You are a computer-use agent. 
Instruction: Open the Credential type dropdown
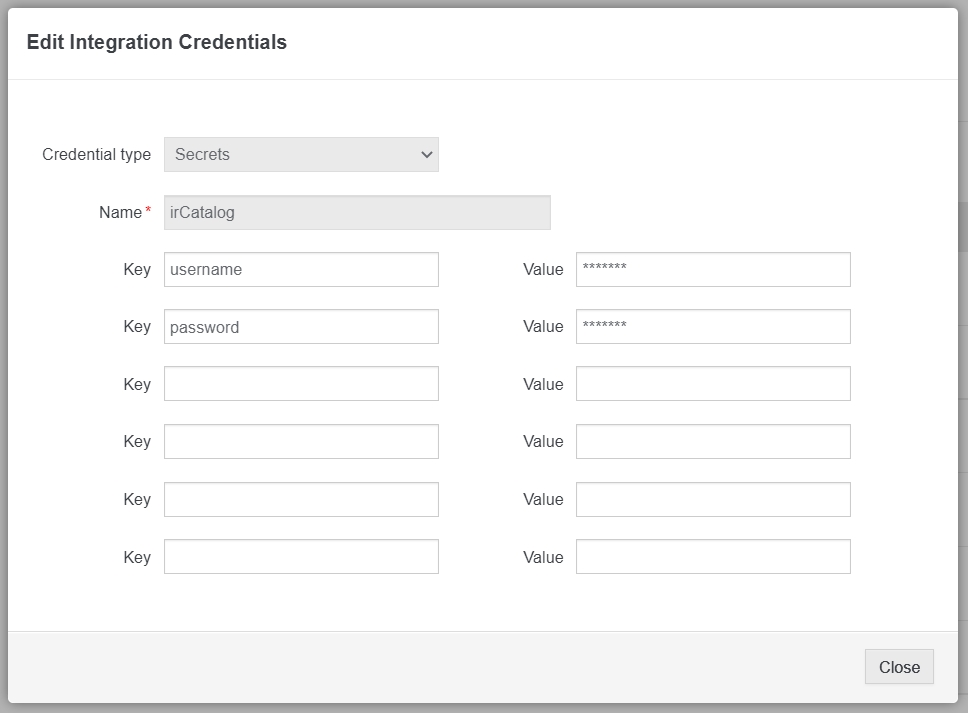tap(301, 155)
